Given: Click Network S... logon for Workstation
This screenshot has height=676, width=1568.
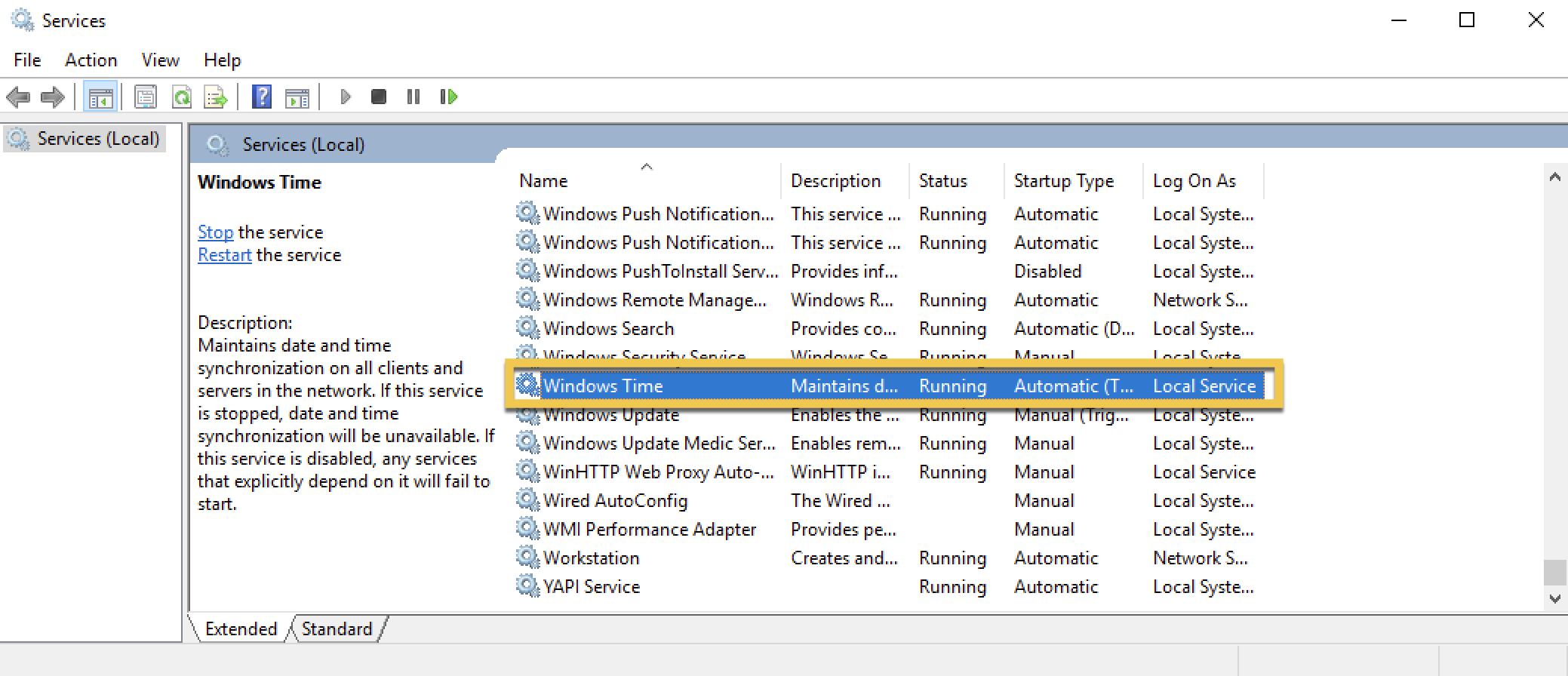Looking at the screenshot, I should coord(1200,558).
